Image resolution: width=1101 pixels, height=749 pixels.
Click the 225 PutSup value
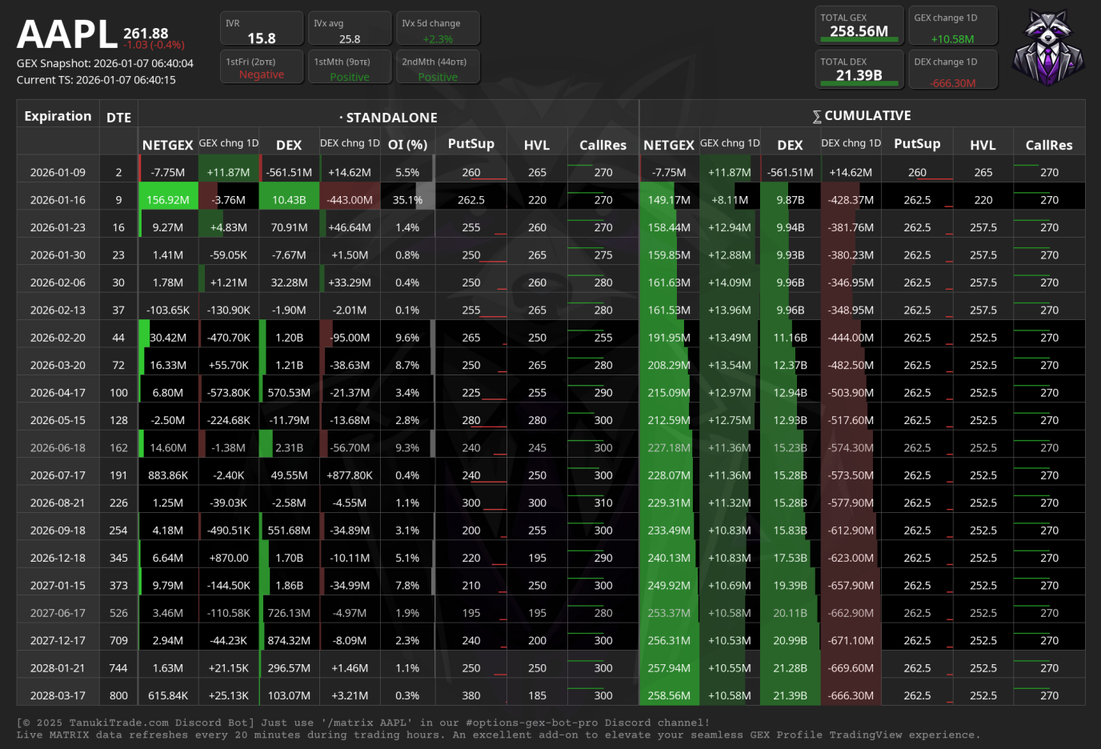tap(471, 392)
